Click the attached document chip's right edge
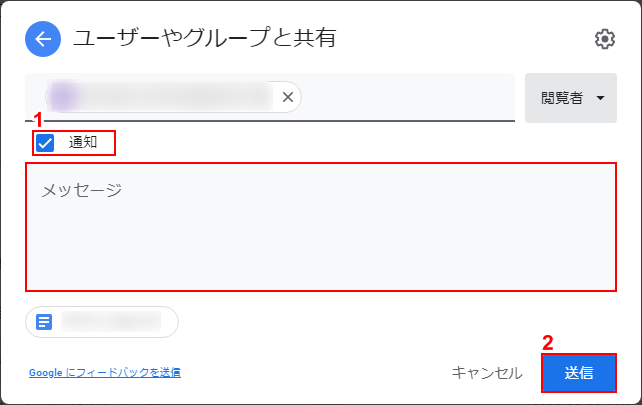Image resolution: width=642 pixels, height=405 pixels. (x=172, y=322)
